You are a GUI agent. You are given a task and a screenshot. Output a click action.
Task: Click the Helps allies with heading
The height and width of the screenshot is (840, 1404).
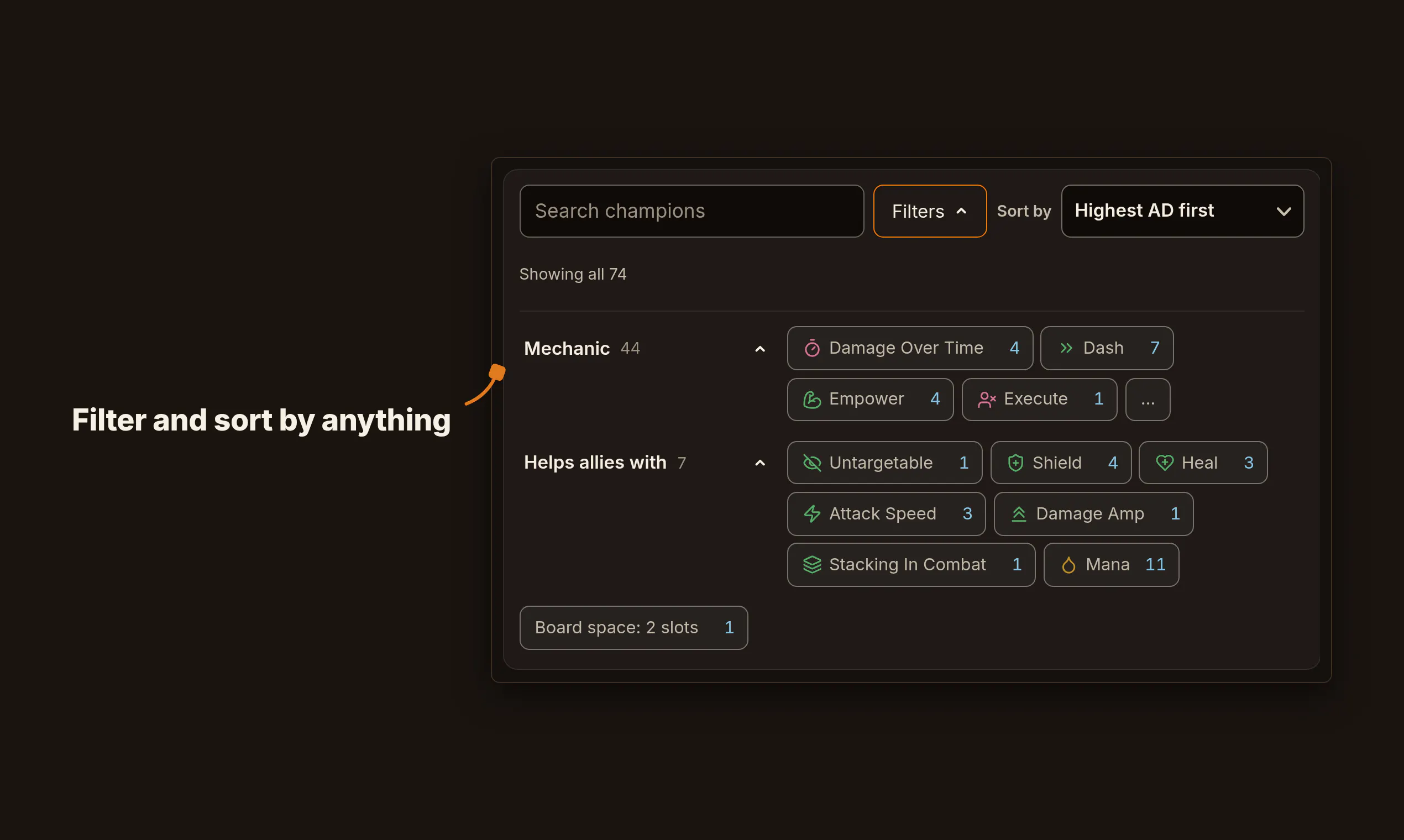click(x=595, y=463)
